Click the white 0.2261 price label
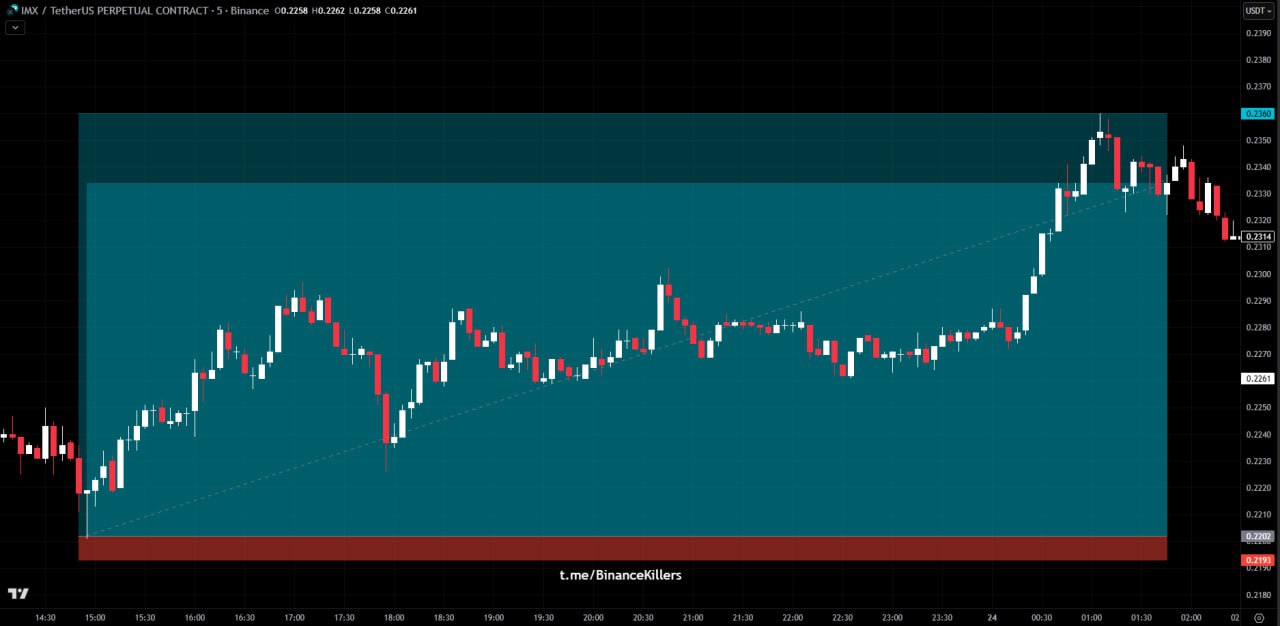Viewport: 1280px width, 626px height. [x=1257, y=379]
